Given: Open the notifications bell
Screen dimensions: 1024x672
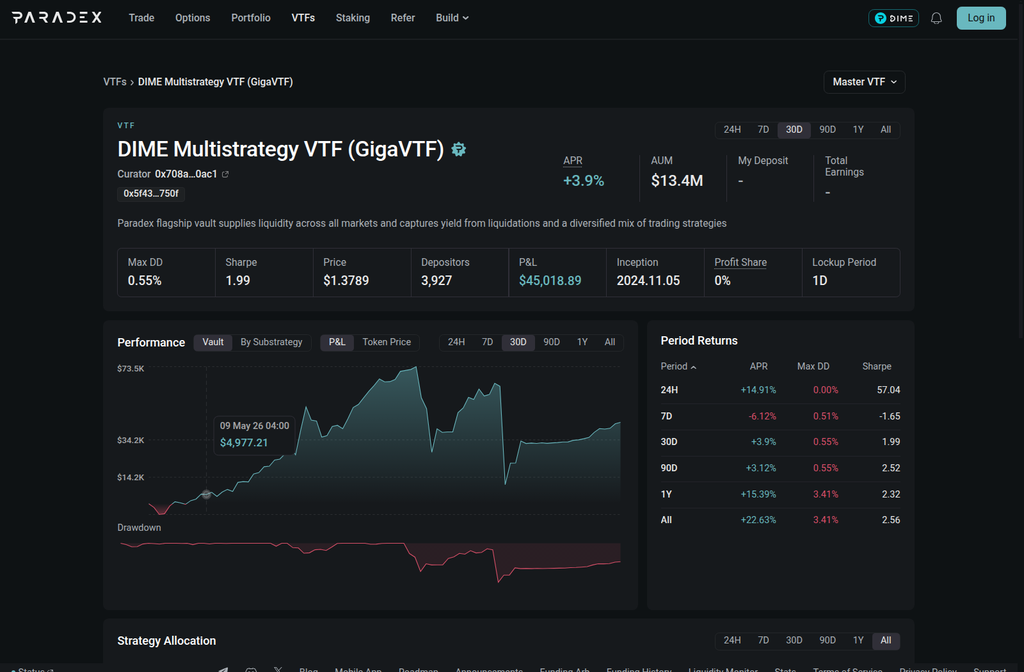Looking at the screenshot, I should click(936, 18).
